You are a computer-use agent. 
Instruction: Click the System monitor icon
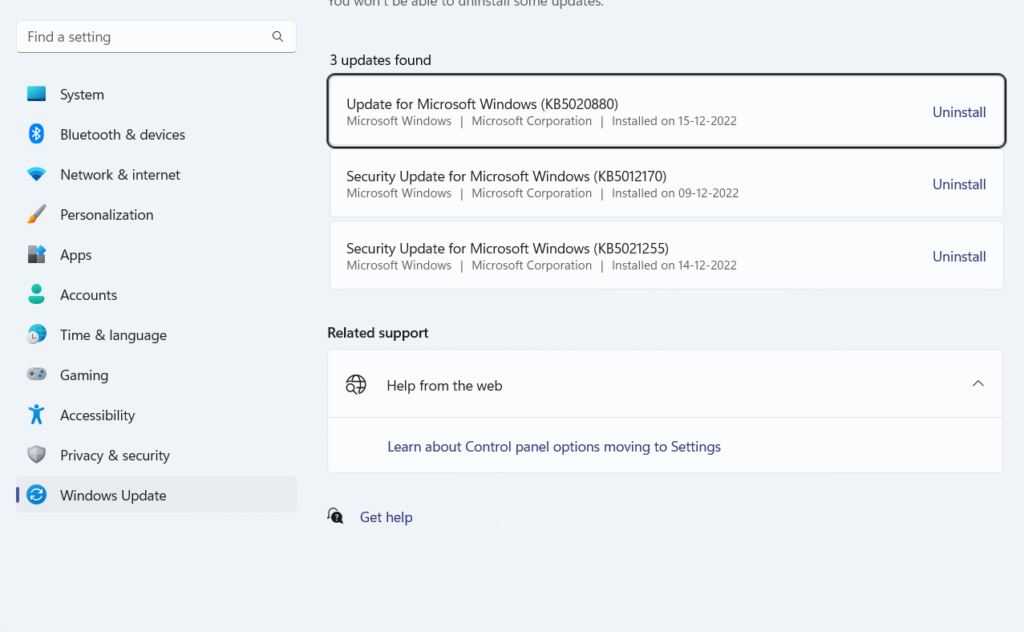[x=37, y=94]
